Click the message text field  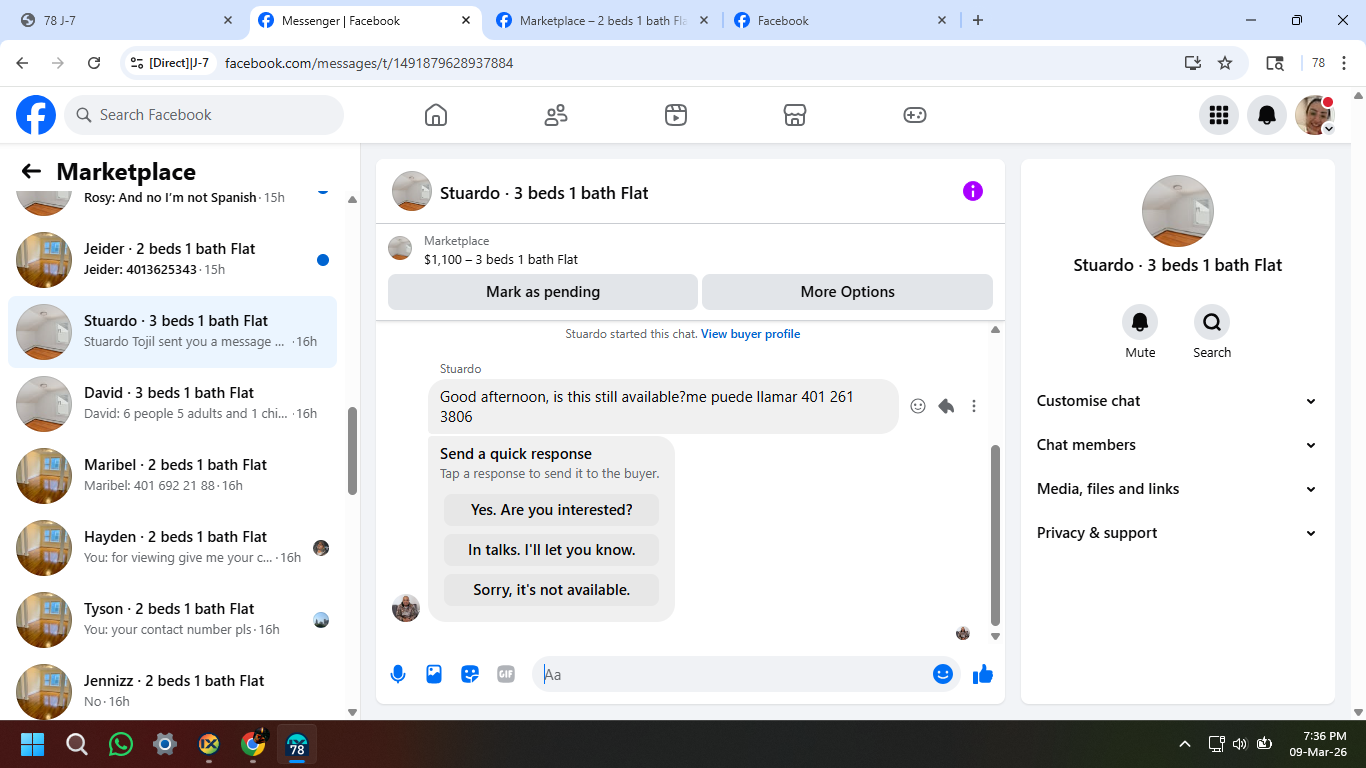tap(734, 674)
